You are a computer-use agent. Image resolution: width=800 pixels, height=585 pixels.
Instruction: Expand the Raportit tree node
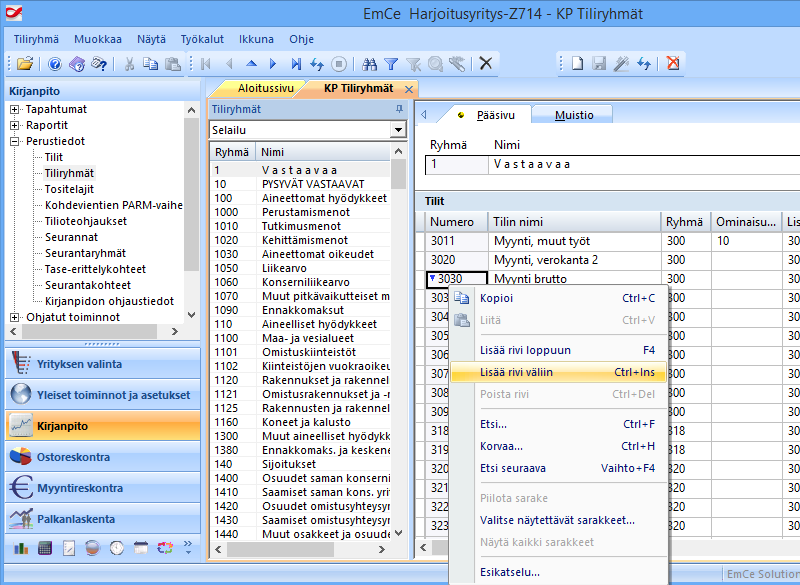15,125
